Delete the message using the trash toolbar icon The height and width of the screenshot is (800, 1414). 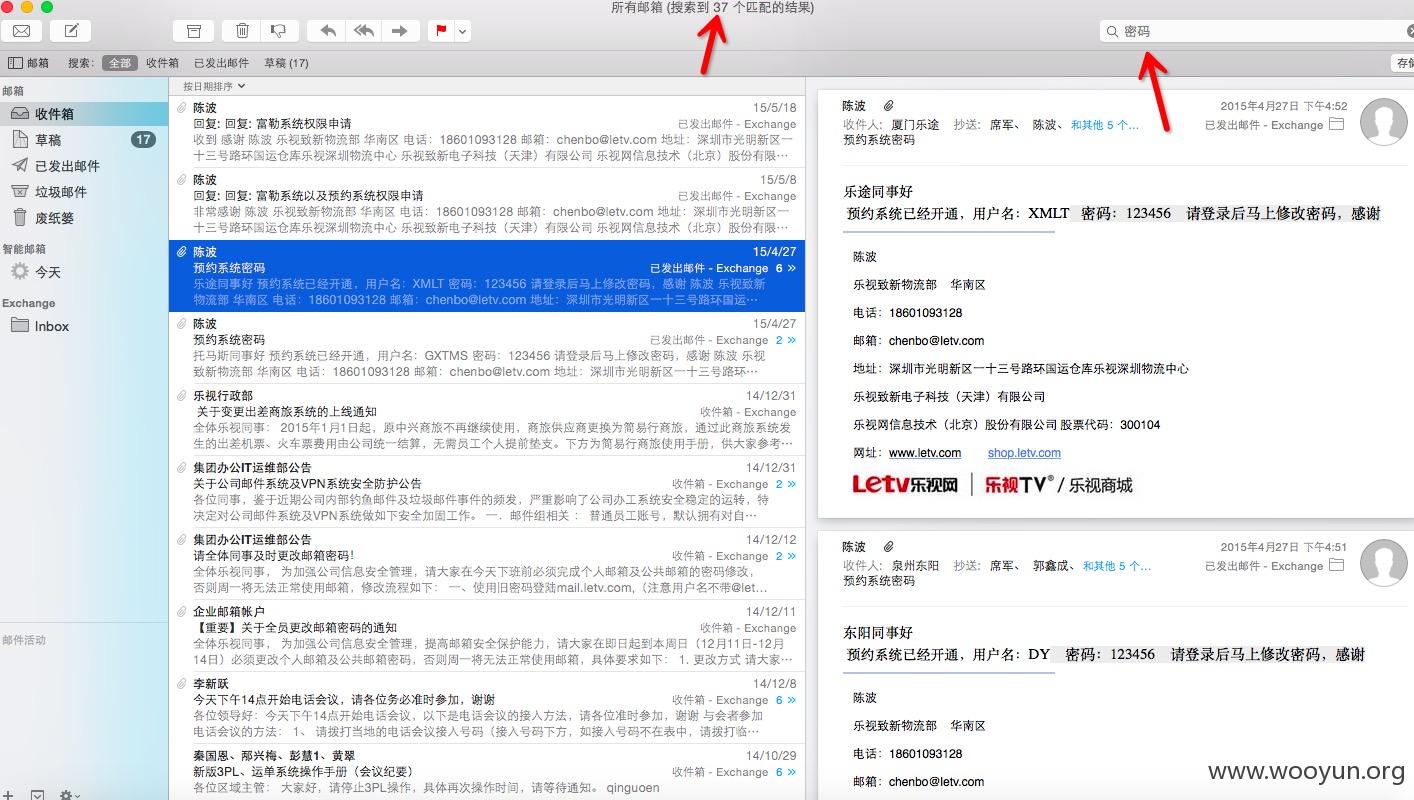tap(242, 31)
